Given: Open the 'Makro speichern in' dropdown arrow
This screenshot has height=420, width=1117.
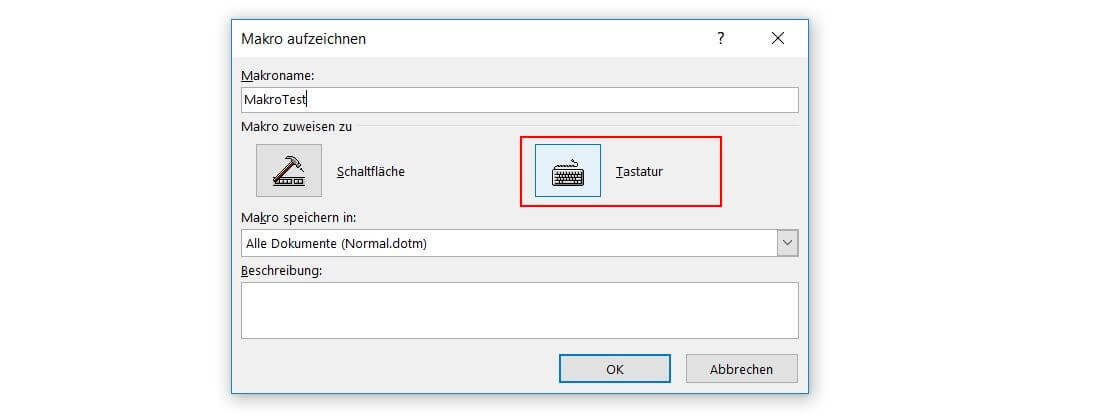Looking at the screenshot, I should [x=787, y=243].
